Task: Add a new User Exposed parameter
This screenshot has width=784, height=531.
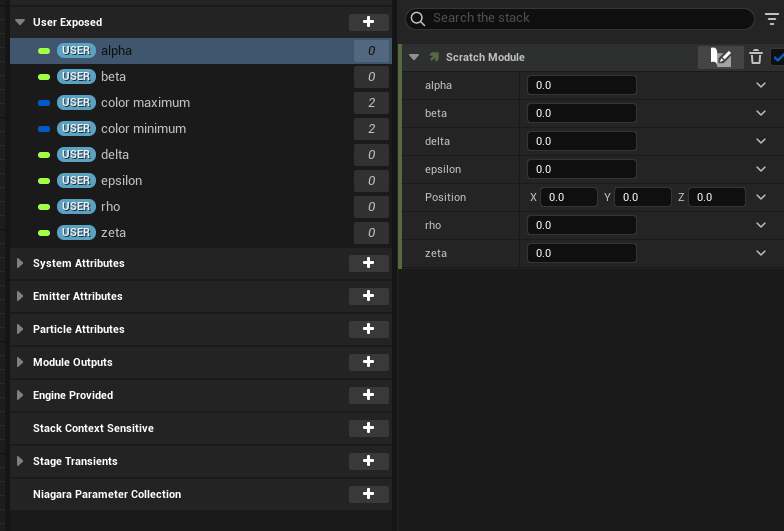Action: [x=368, y=22]
